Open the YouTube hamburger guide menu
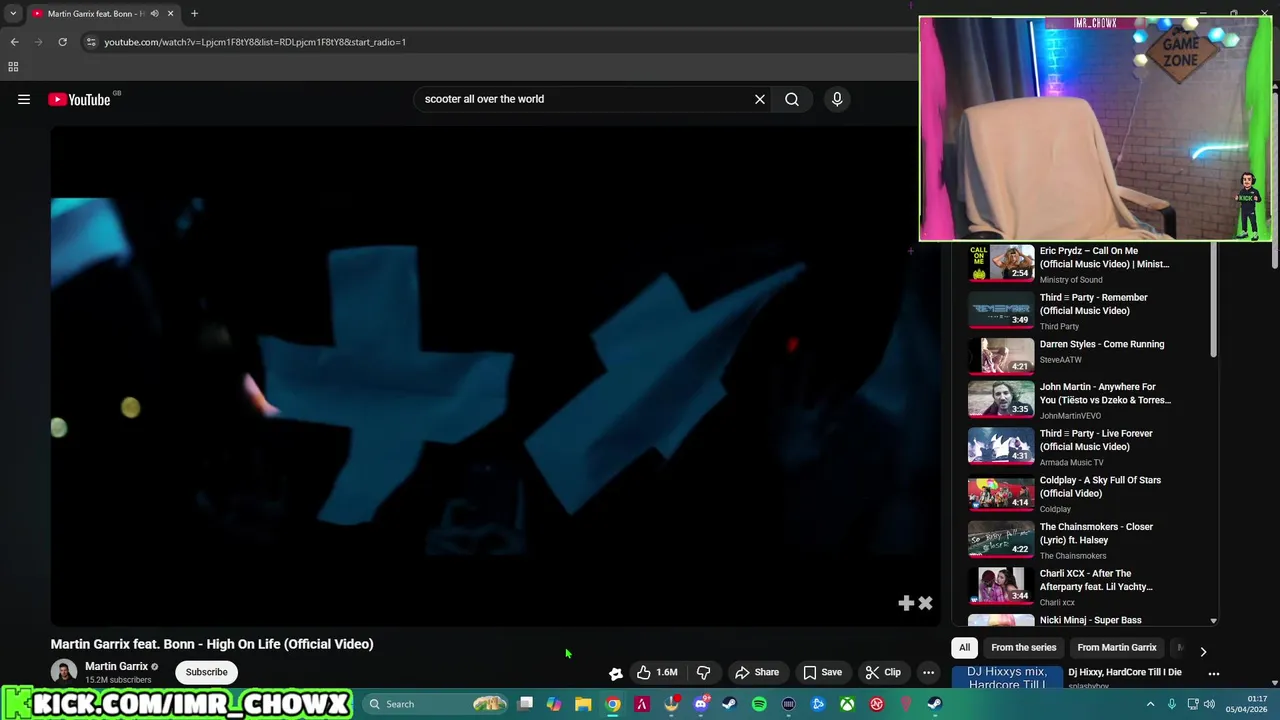Screen dimensions: 1280x720 [x=24, y=99]
